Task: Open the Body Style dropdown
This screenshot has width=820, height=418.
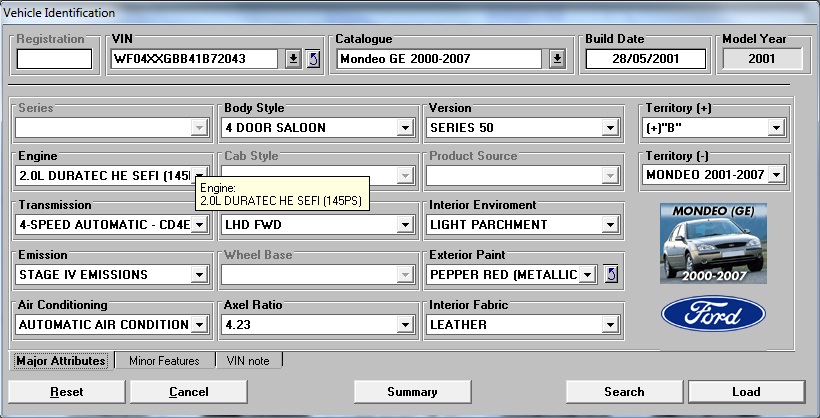Action: click(x=405, y=128)
